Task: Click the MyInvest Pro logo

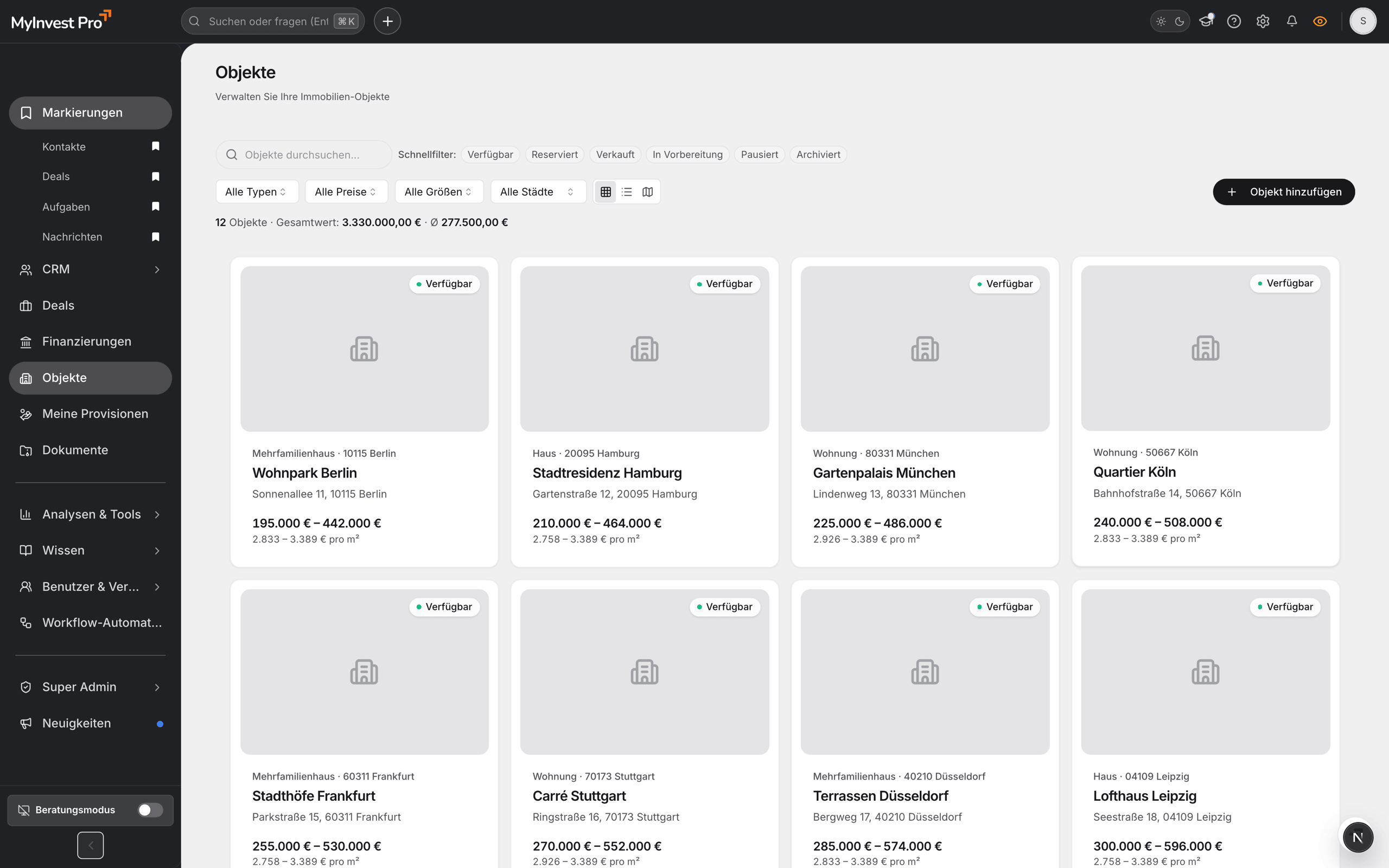Action: click(x=61, y=21)
